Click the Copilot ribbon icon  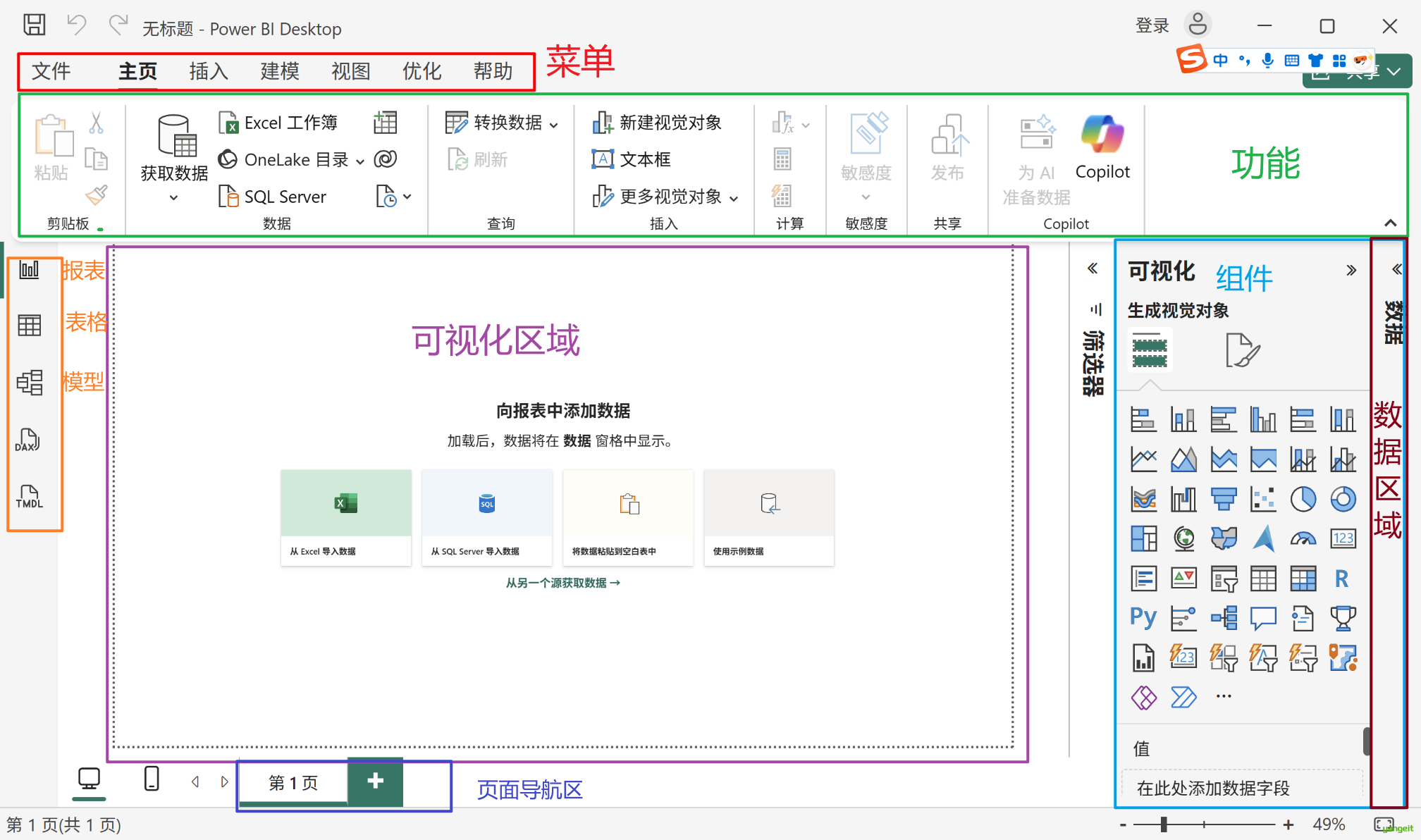pyautogui.click(x=1102, y=134)
